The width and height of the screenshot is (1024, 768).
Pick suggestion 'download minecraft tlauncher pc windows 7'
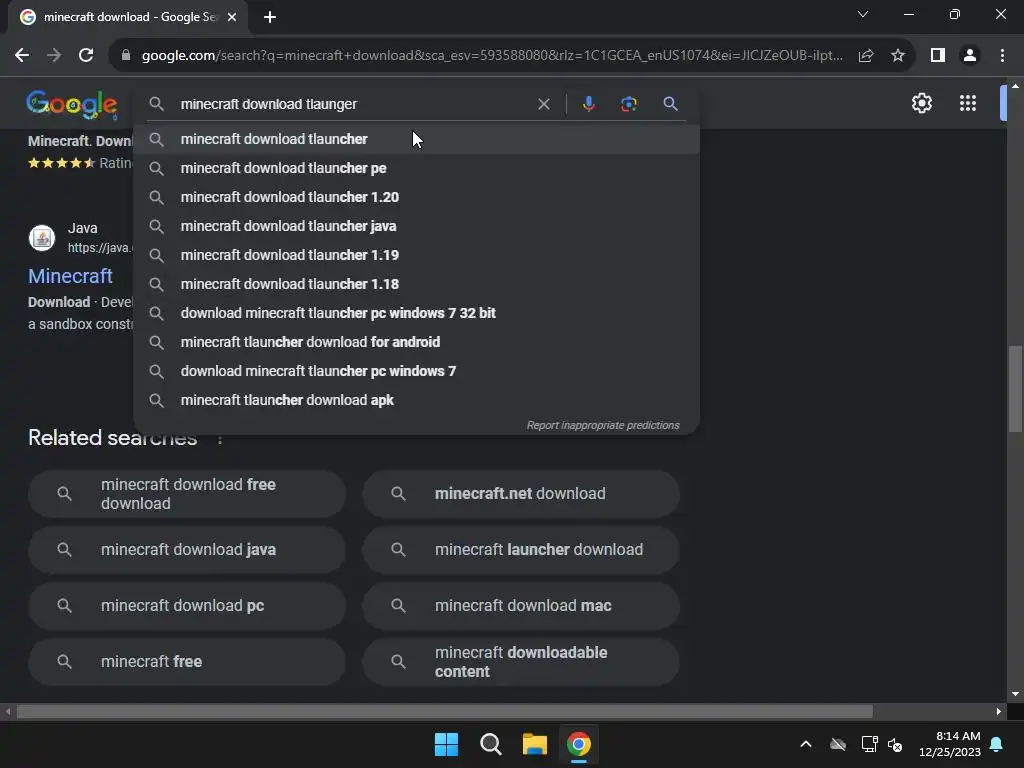[417, 371]
